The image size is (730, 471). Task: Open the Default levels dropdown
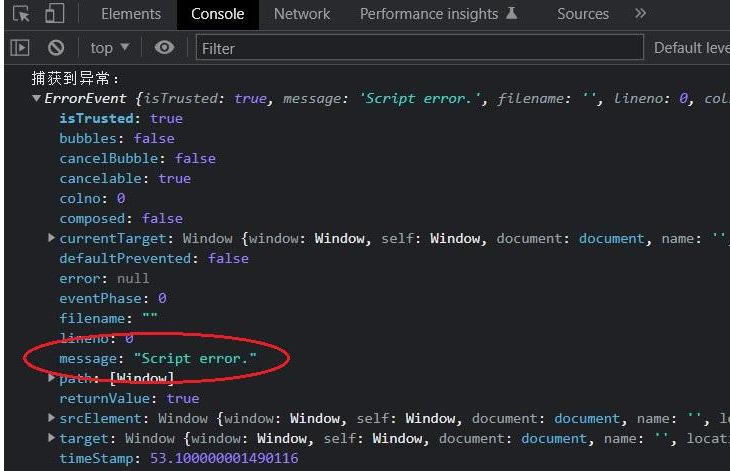(691, 47)
